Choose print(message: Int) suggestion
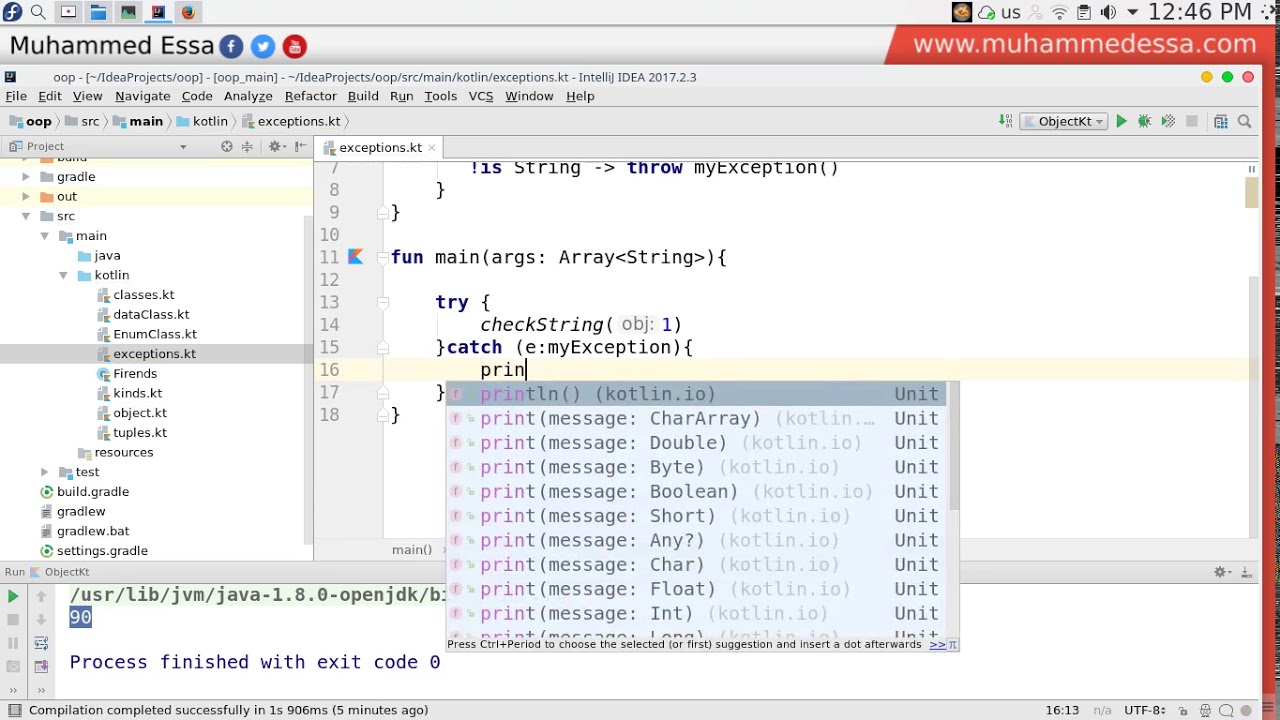 (696, 614)
